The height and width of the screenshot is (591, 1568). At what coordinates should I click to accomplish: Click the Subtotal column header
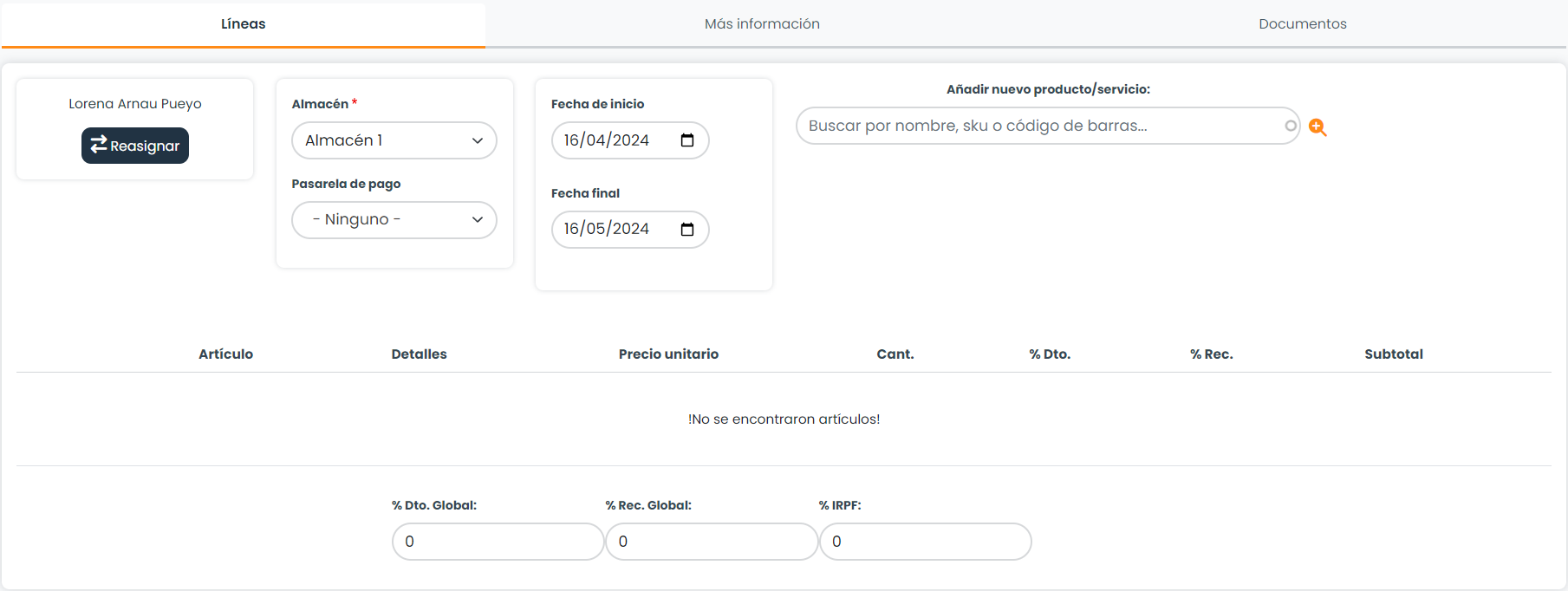(1393, 354)
